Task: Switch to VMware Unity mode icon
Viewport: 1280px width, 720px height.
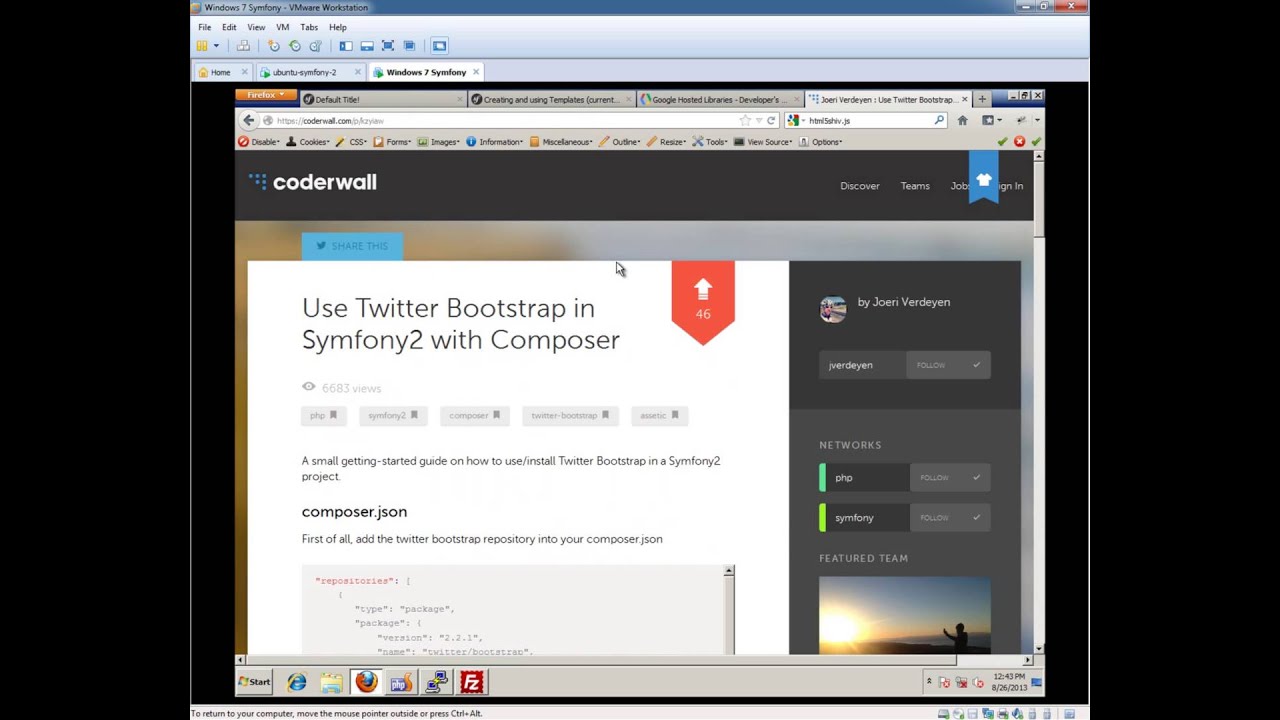Action: point(409,46)
